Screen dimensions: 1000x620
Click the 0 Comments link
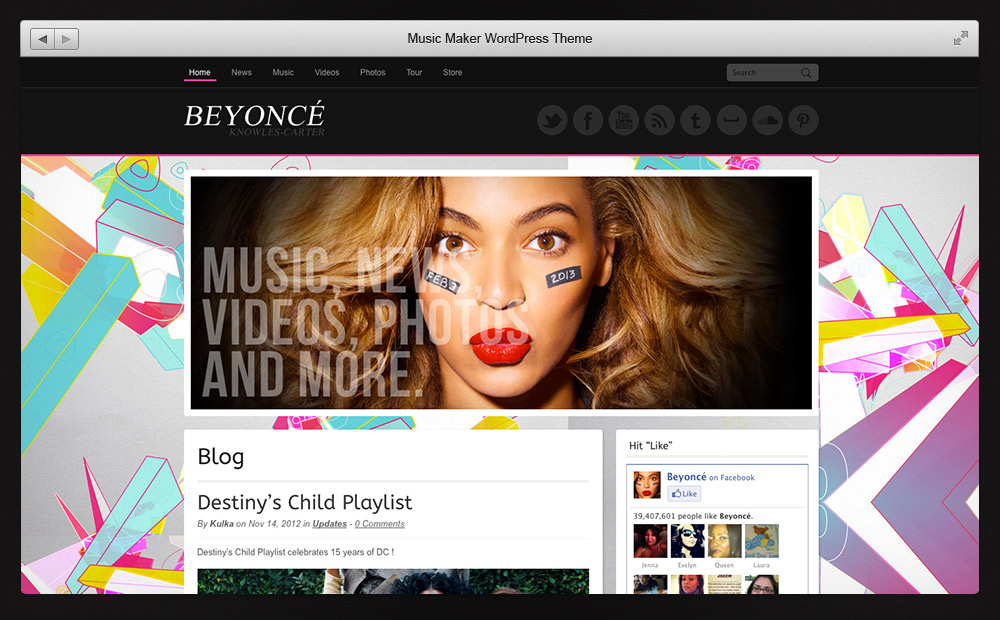pyautogui.click(x=379, y=524)
